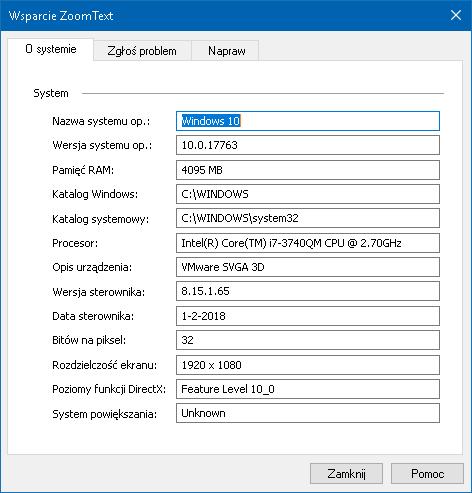Image resolution: width=472 pixels, height=493 pixels.
Task: Close the Wsparcie ZoomText dialog
Action: coord(456,15)
